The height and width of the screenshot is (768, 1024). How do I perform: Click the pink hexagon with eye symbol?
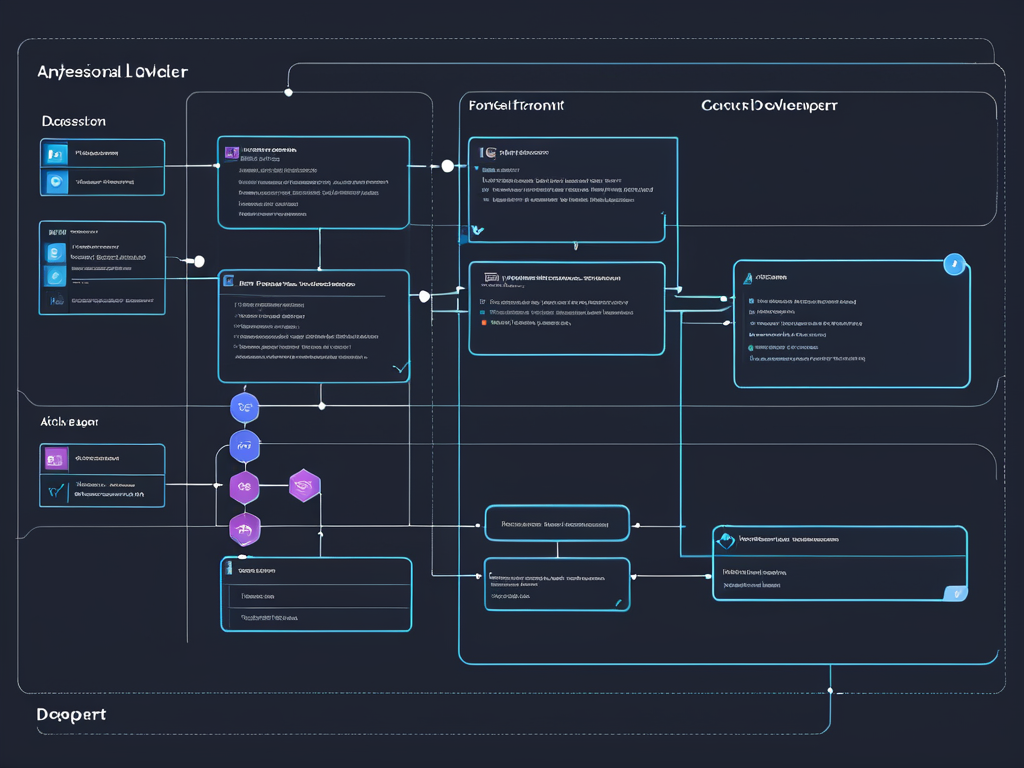coord(304,485)
